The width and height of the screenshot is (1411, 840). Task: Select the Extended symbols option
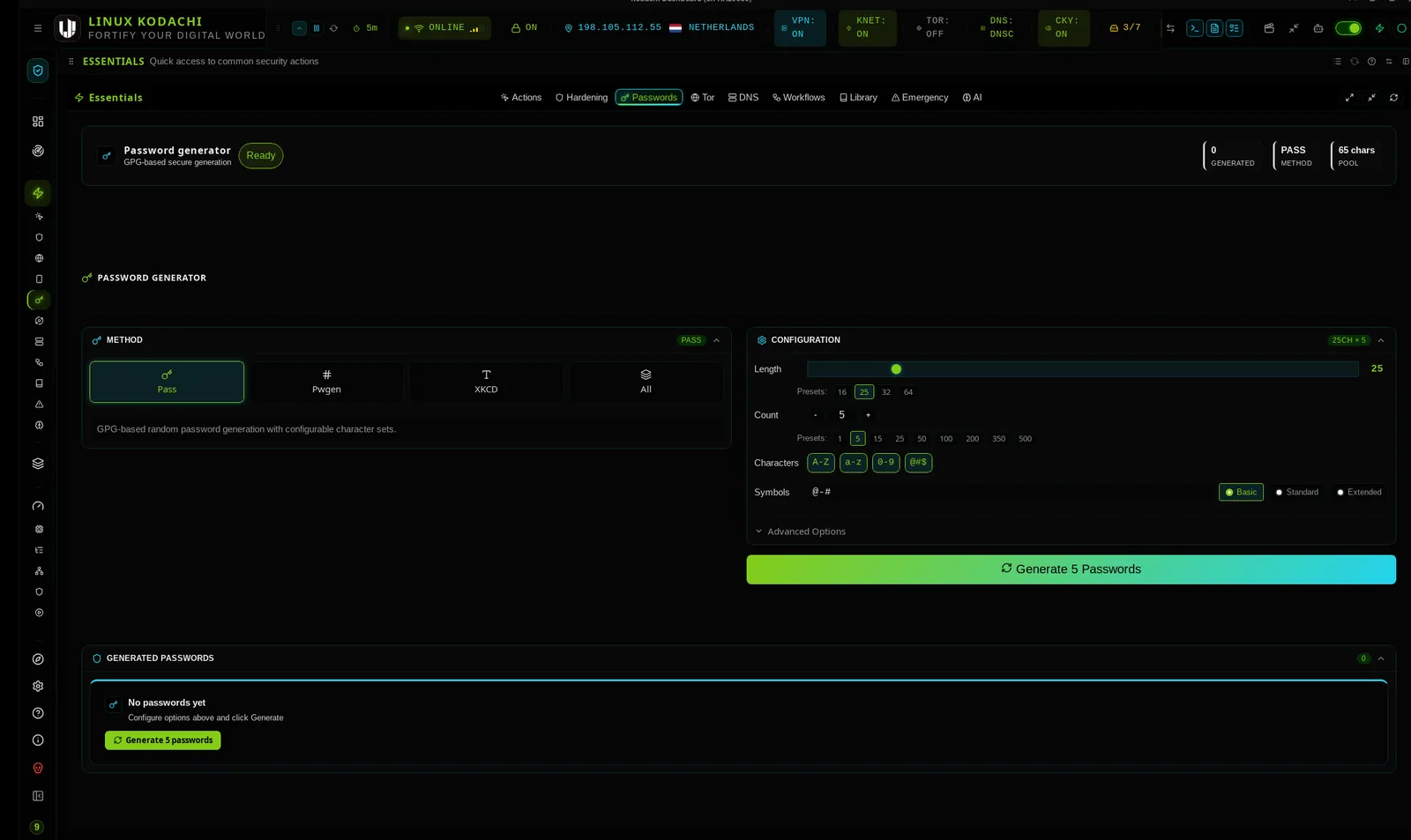[x=1359, y=493]
